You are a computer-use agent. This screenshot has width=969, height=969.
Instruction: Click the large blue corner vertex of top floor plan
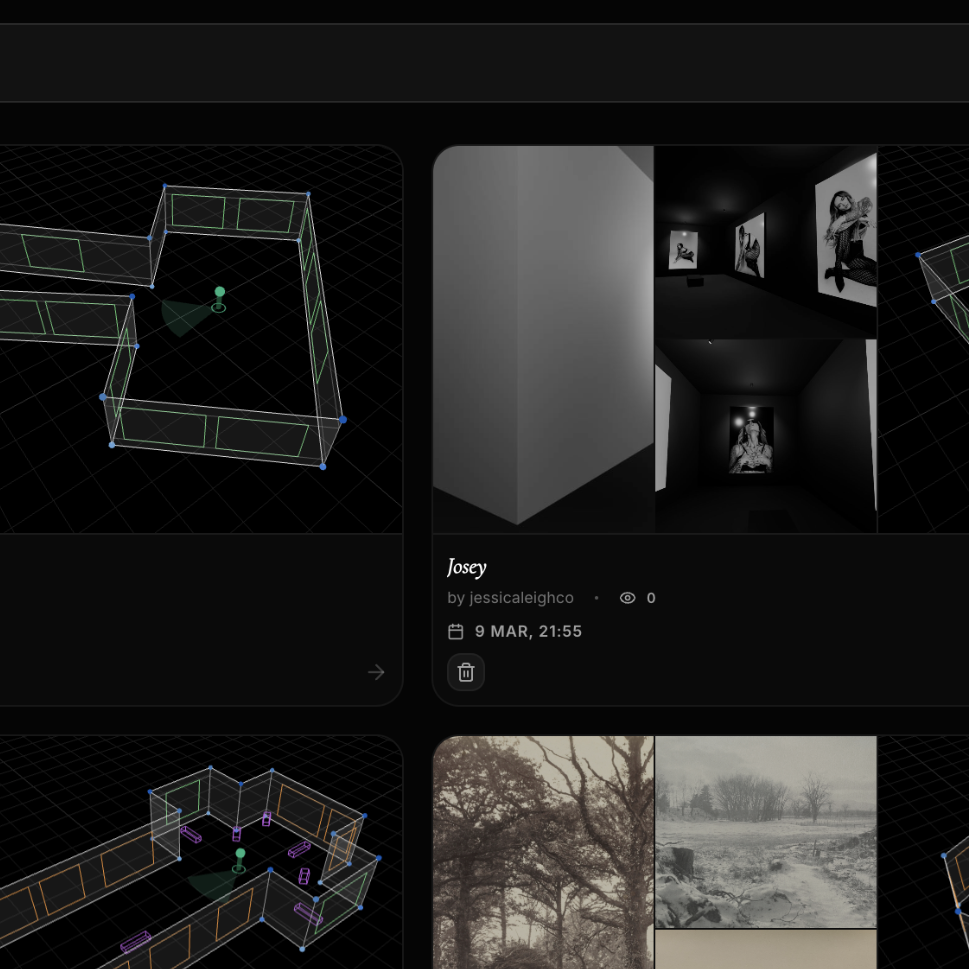point(343,420)
